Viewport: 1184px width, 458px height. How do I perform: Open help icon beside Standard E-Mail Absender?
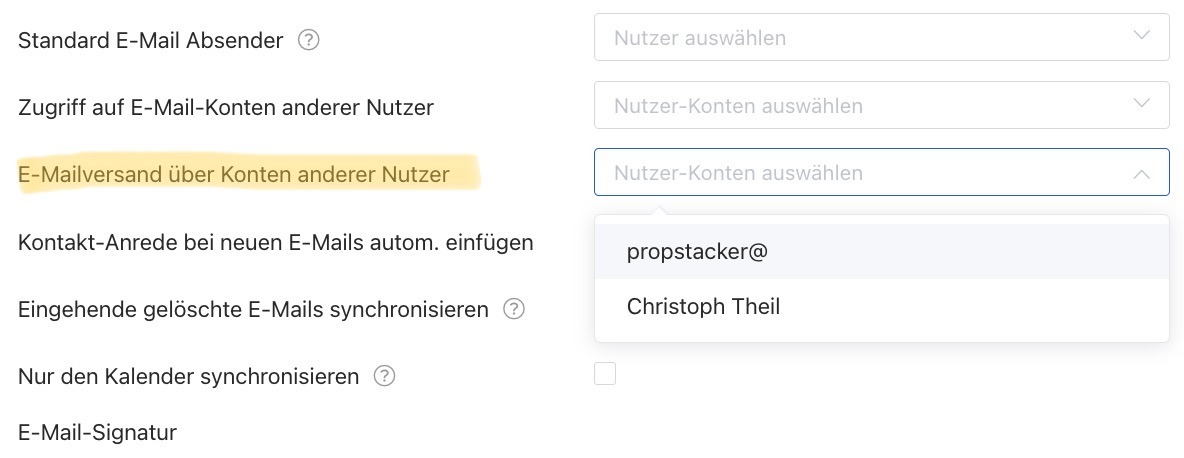(308, 40)
